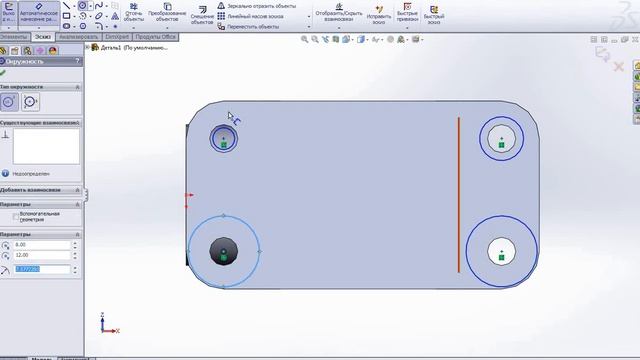The height and width of the screenshot is (360, 640).
Task: Select the Slot sketch tool
Action: 66,26
